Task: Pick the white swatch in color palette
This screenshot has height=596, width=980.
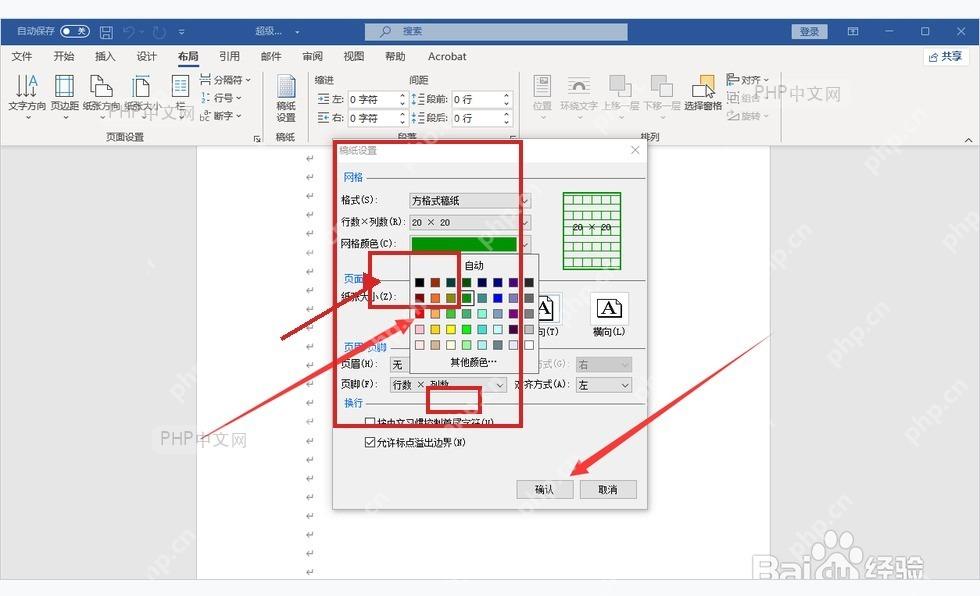Action: pos(529,345)
